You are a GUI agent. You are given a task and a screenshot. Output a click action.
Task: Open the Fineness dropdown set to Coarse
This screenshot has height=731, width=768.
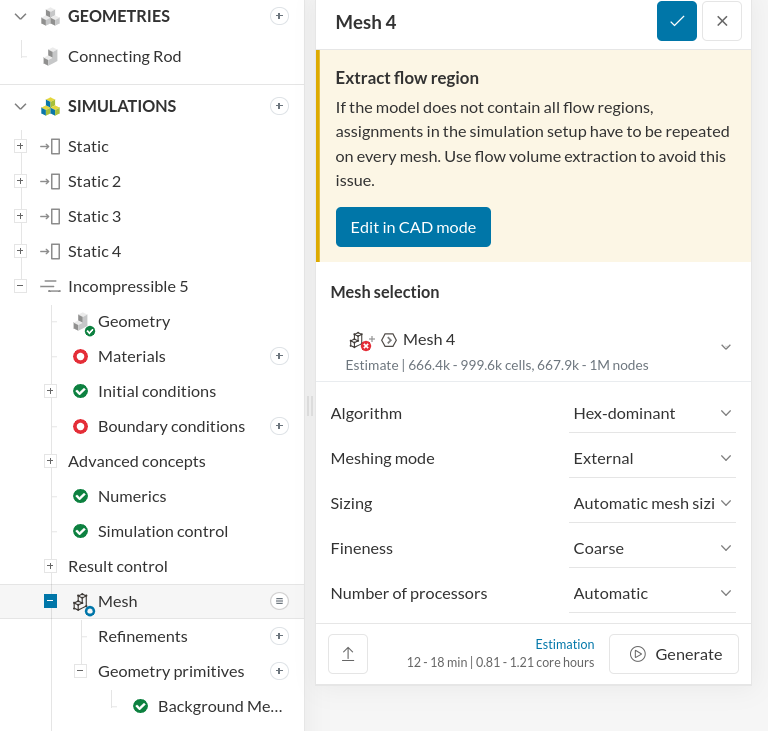point(652,548)
